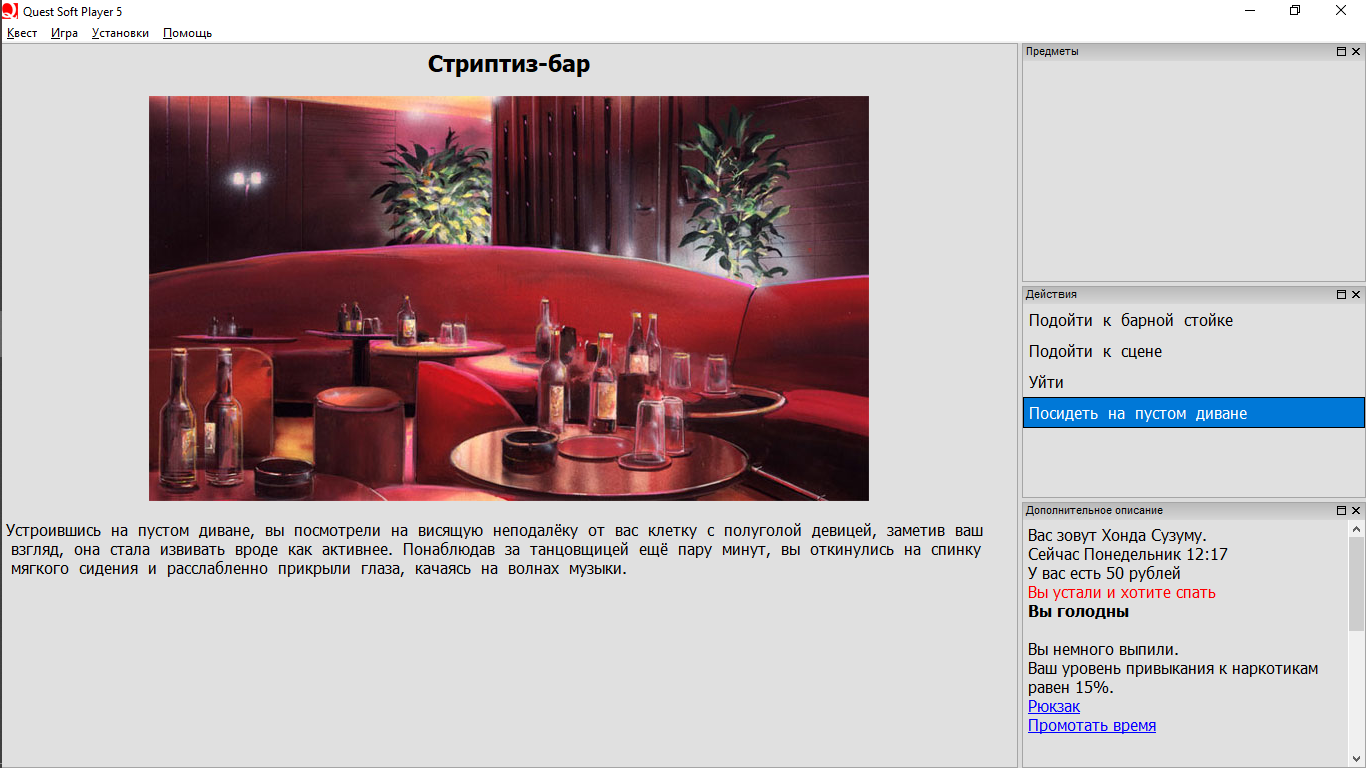Click the Предметы panel title
Screen dimensions: 1366x768
coord(1052,51)
